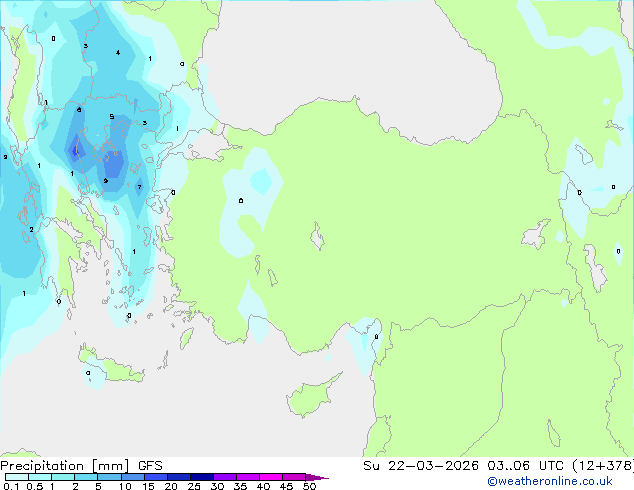
Task: Click the '20' legend scale label
Action: [171, 486]
